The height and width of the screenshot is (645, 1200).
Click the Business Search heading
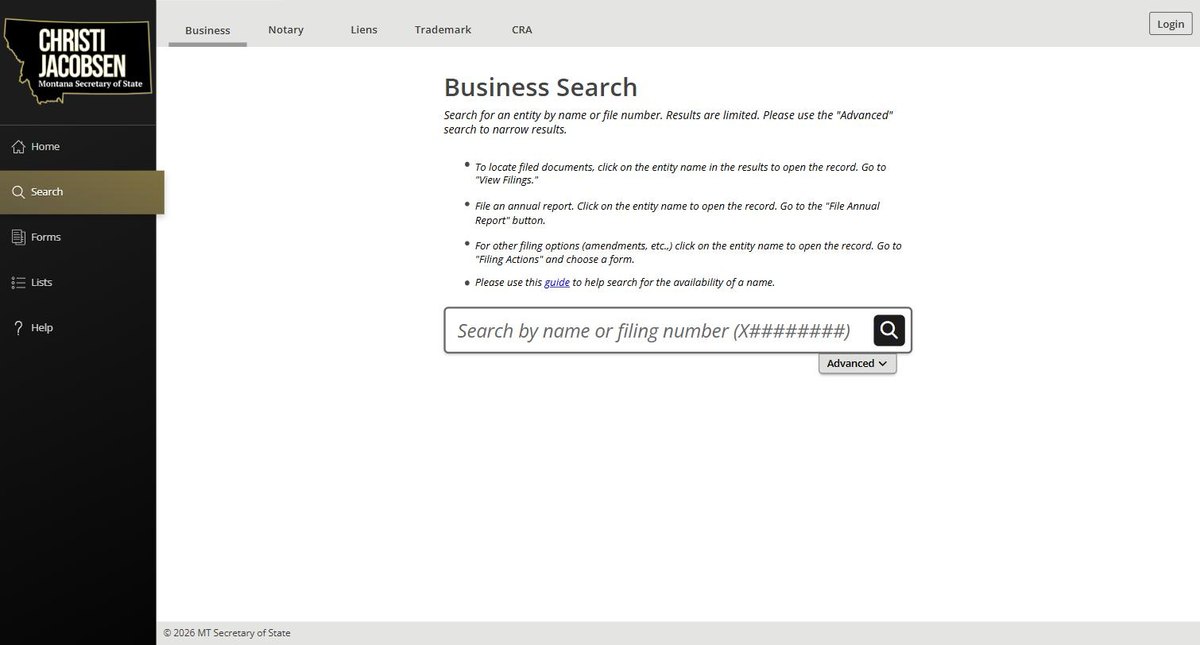point(540,87)
